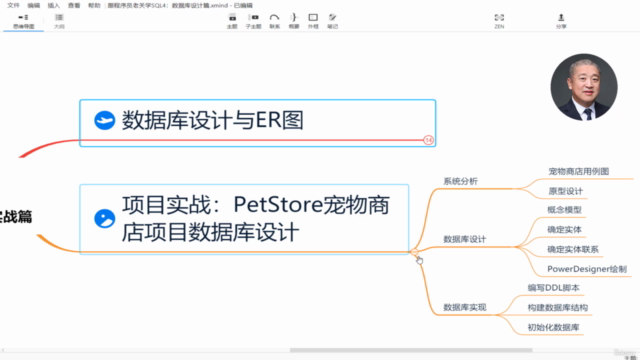
Task: Select the 宠物商店用例图 node
Action: (x=578, y=171)
